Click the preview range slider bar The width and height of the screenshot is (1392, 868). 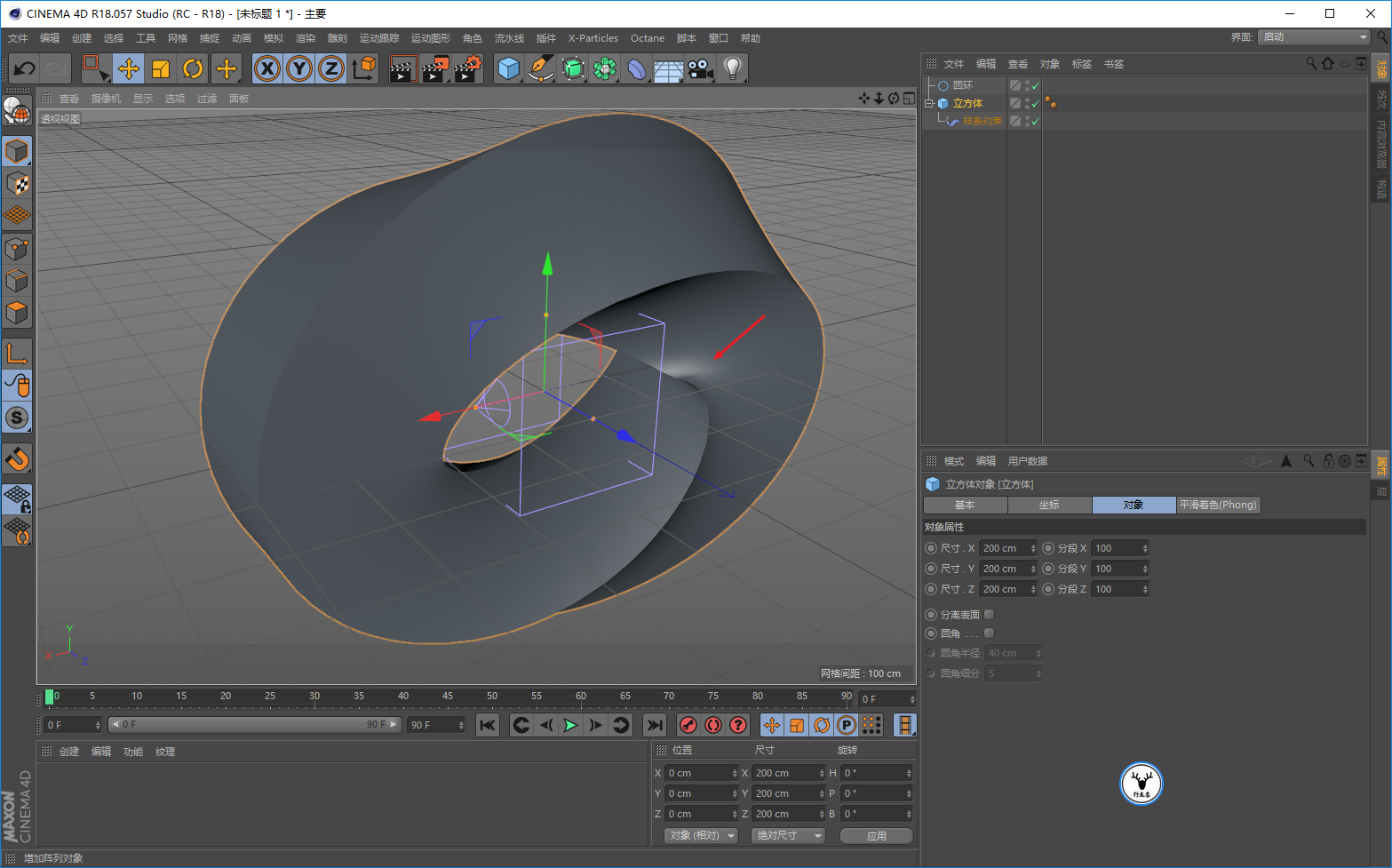[256, 725]
